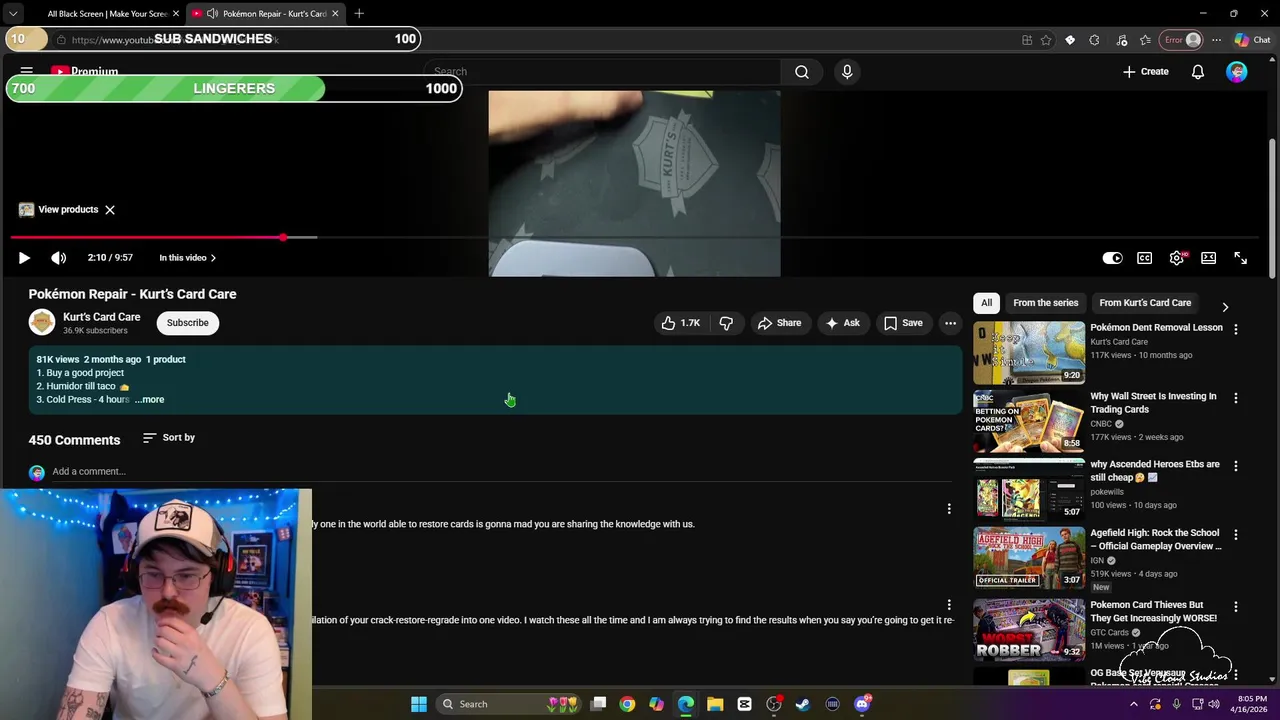This screenshot has width=1280, height=720.
Task: Like the video (1.7K thumbs up)
Action: (680, 323)
